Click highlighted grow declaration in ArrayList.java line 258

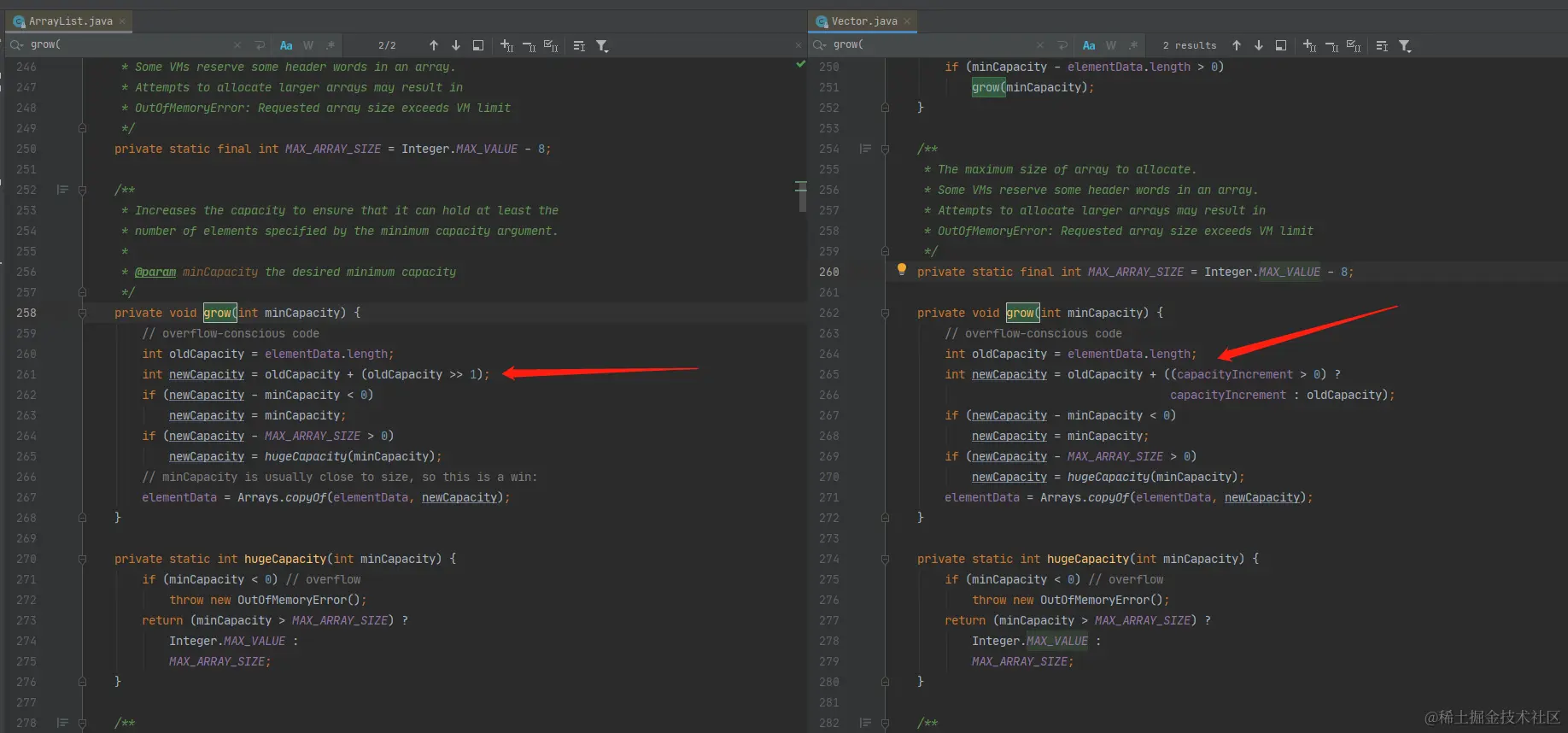[x=219, y=313]
